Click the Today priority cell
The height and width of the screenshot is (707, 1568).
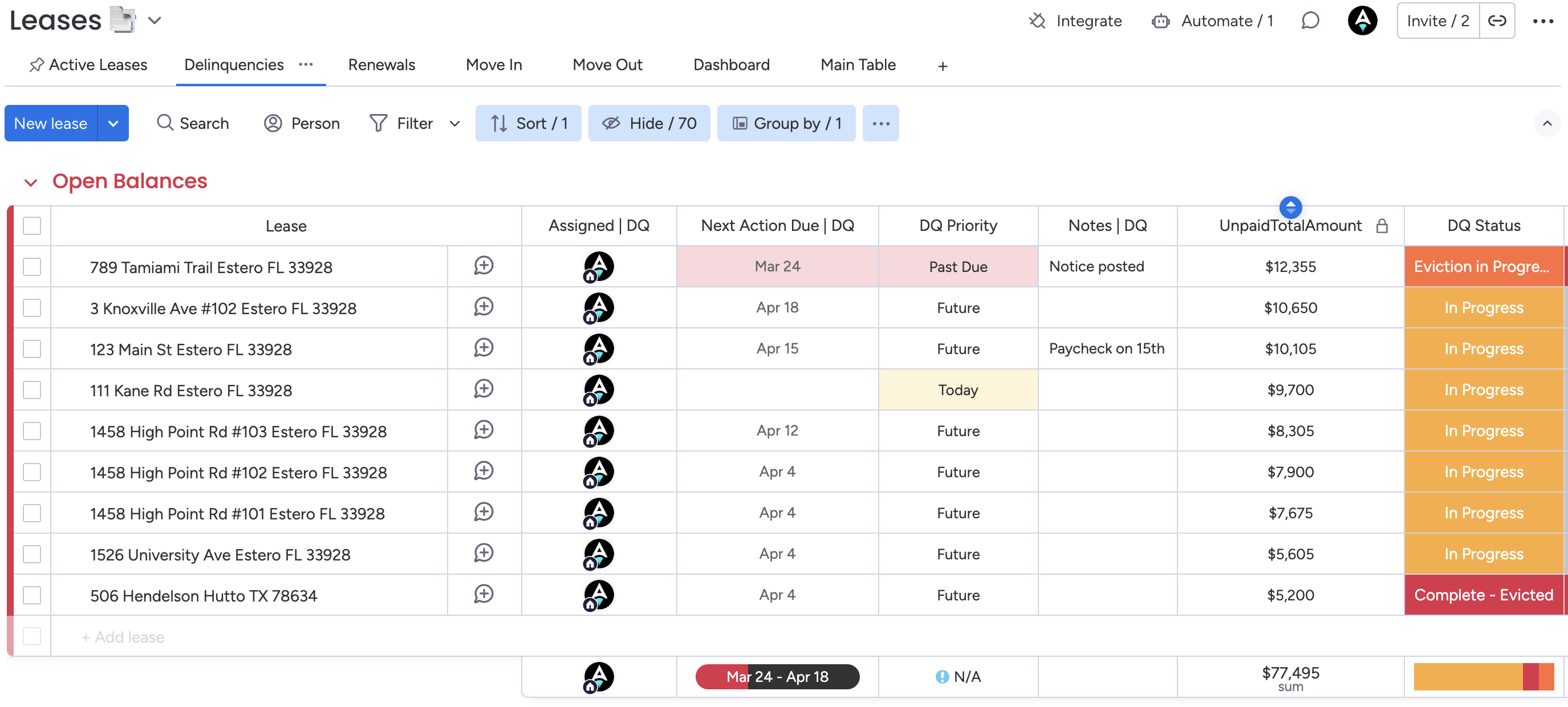(x=958, y=390)
